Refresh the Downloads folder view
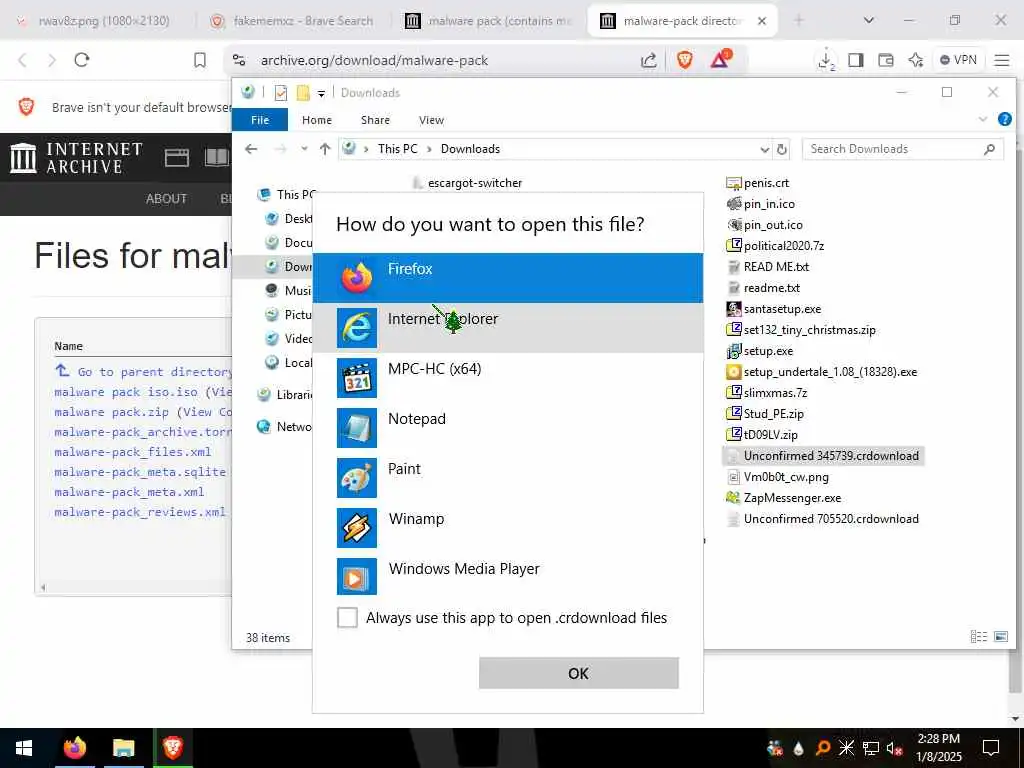The width and height of the screenshot is (1024, 768). click(x=782, y=150)
